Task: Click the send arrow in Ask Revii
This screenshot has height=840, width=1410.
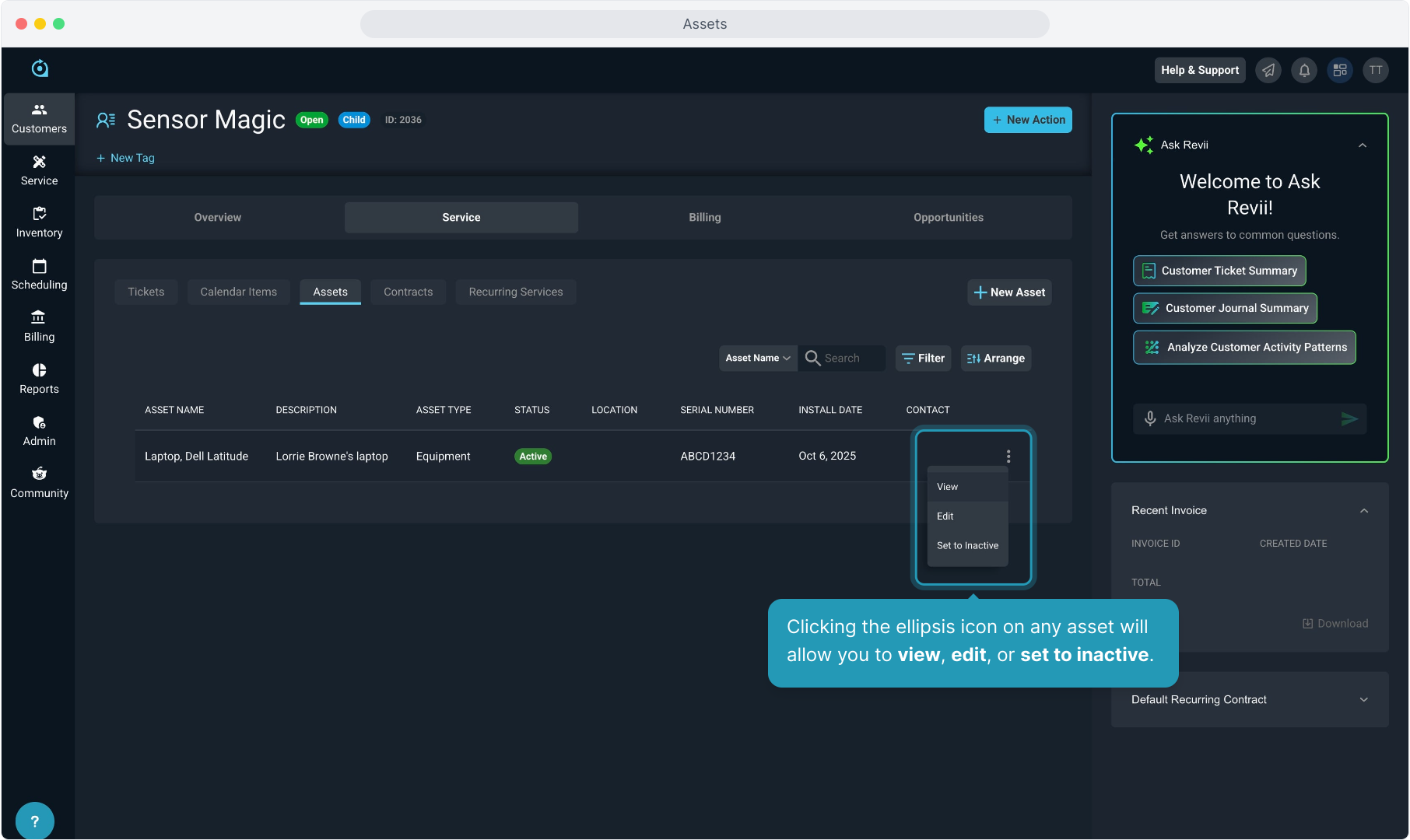Action: (x=1349, y=418)
